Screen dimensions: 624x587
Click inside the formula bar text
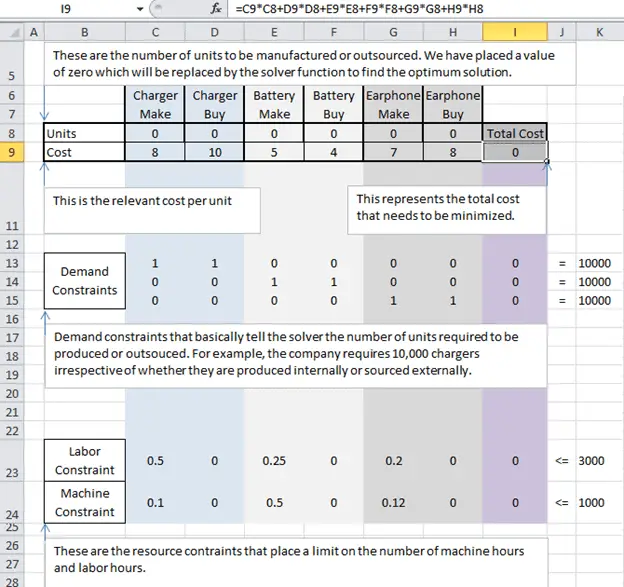click(x=359, y=9)
